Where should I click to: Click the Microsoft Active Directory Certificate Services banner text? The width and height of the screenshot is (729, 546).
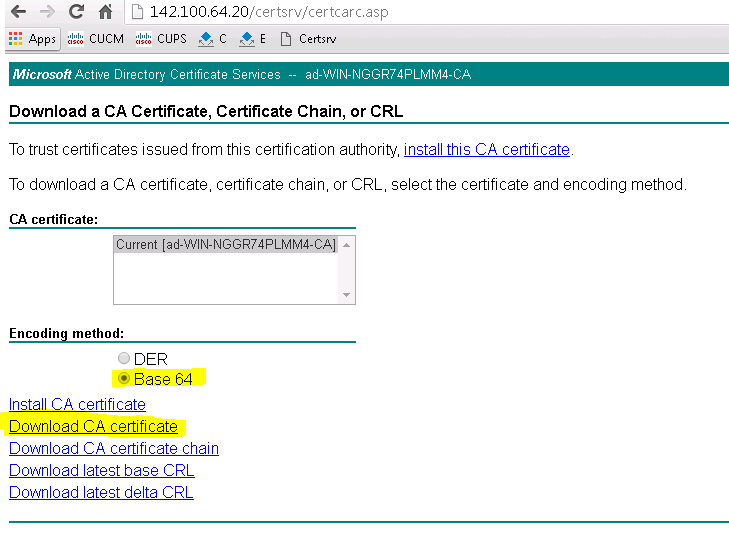coord(242,74)
